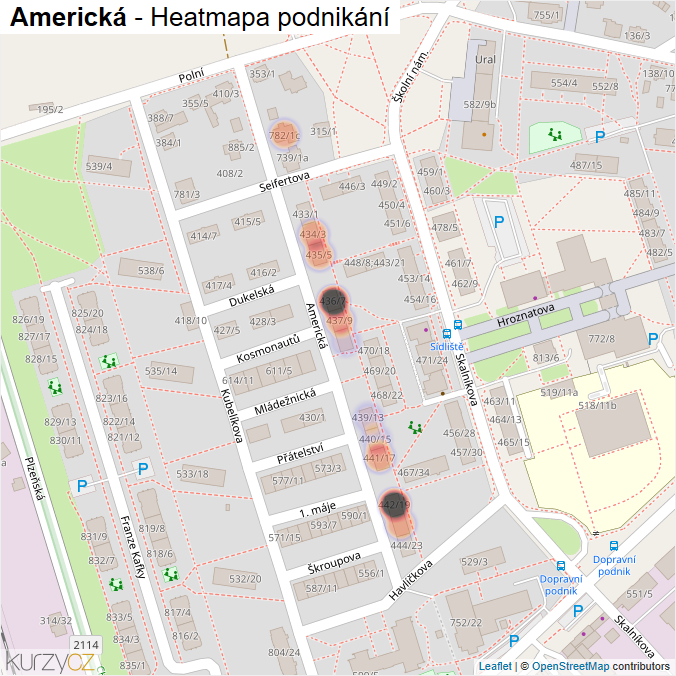The width and height of the screenshot is (676, 676).
Task: Click the parking icon near building 487/15
Action: click(x=600, y=137)
